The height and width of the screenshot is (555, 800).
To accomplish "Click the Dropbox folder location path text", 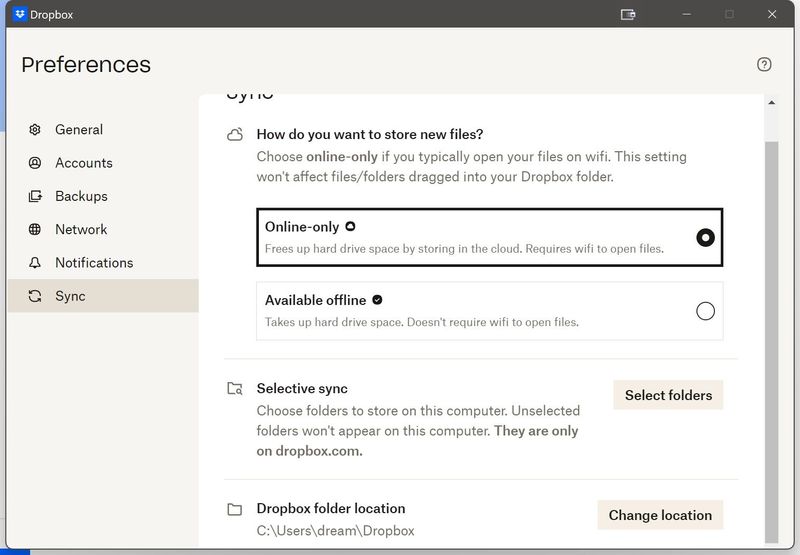I will (335, 531).
